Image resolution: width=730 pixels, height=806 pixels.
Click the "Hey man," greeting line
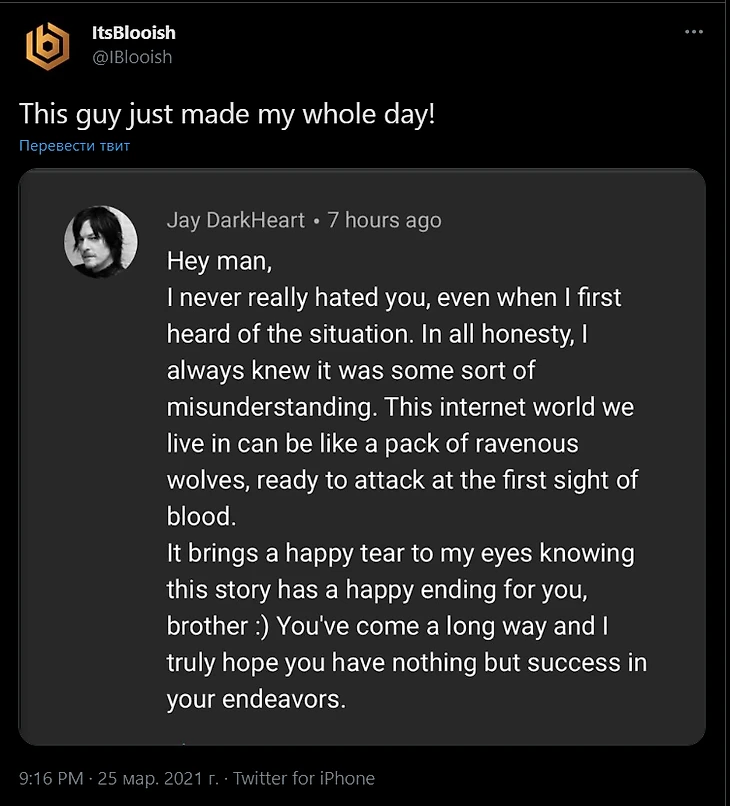(219, 261)
